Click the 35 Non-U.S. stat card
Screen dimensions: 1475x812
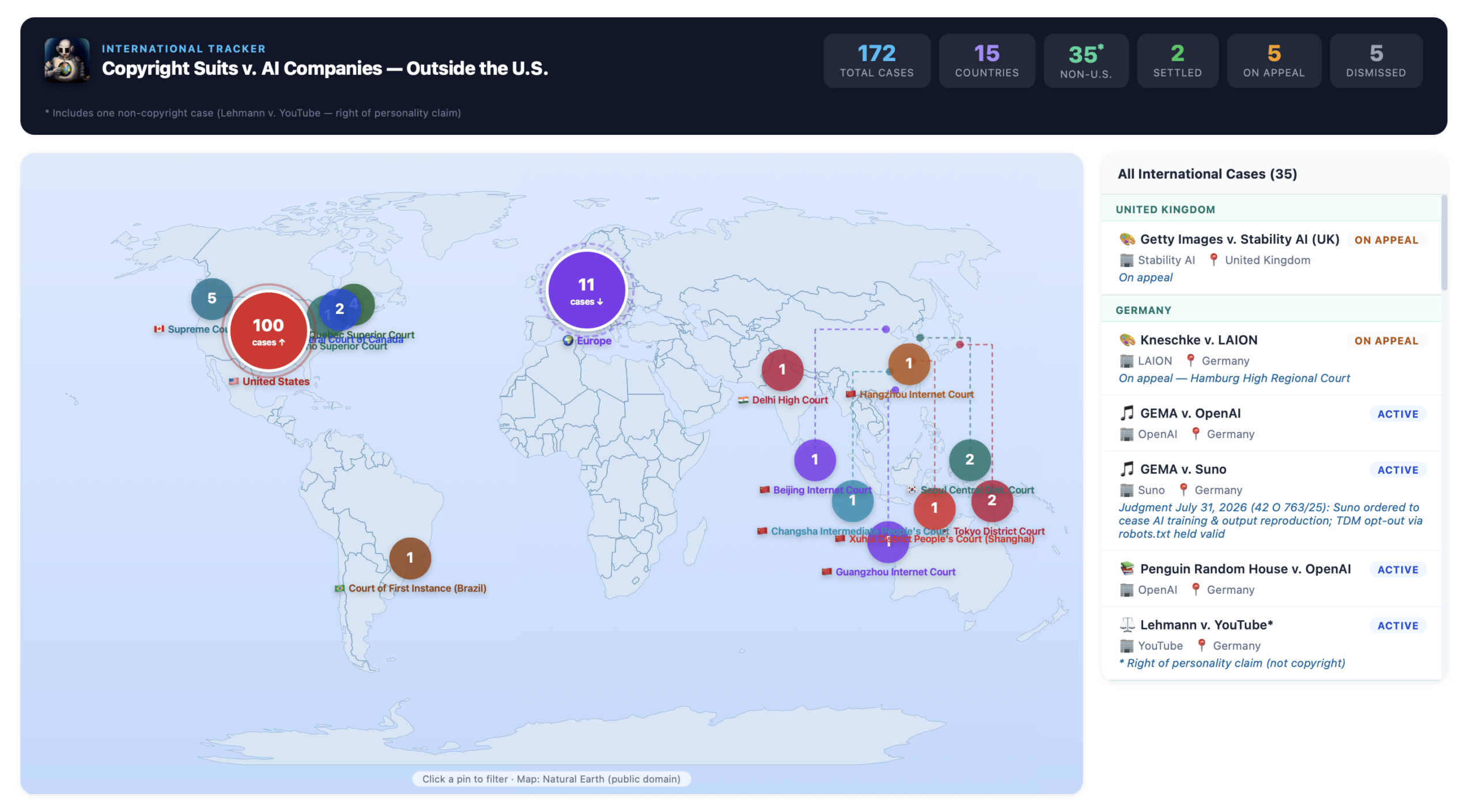(x=1086, y=60)
